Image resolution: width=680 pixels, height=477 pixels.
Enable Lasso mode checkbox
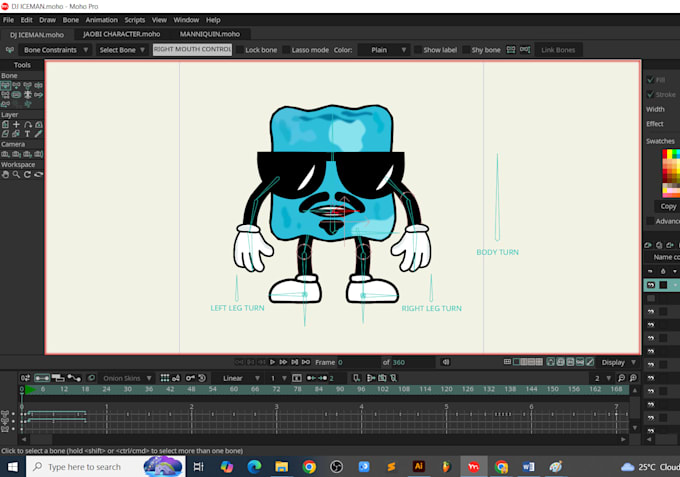click(286, 50)
